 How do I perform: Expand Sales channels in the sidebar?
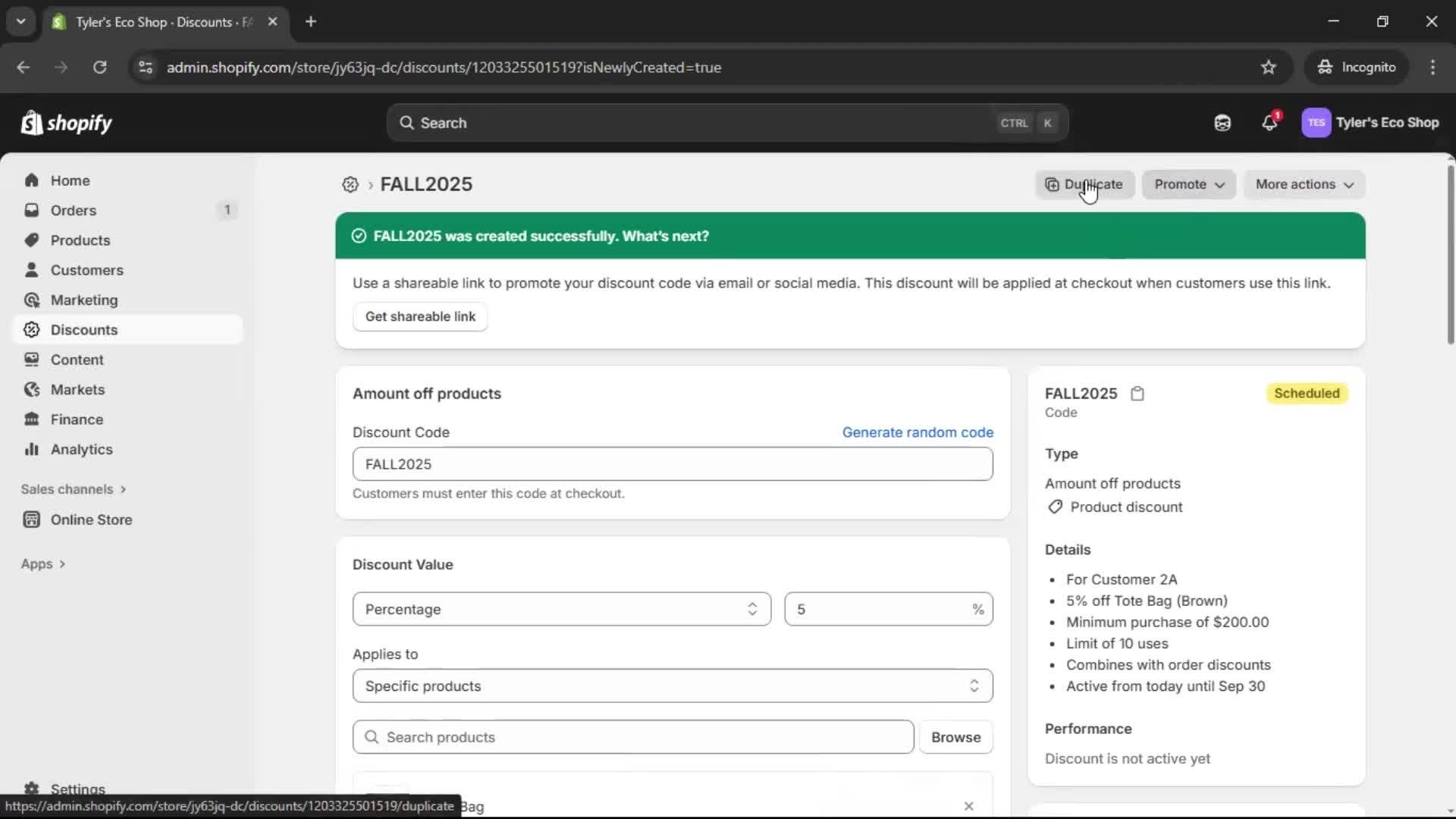(x=74, y=489)
